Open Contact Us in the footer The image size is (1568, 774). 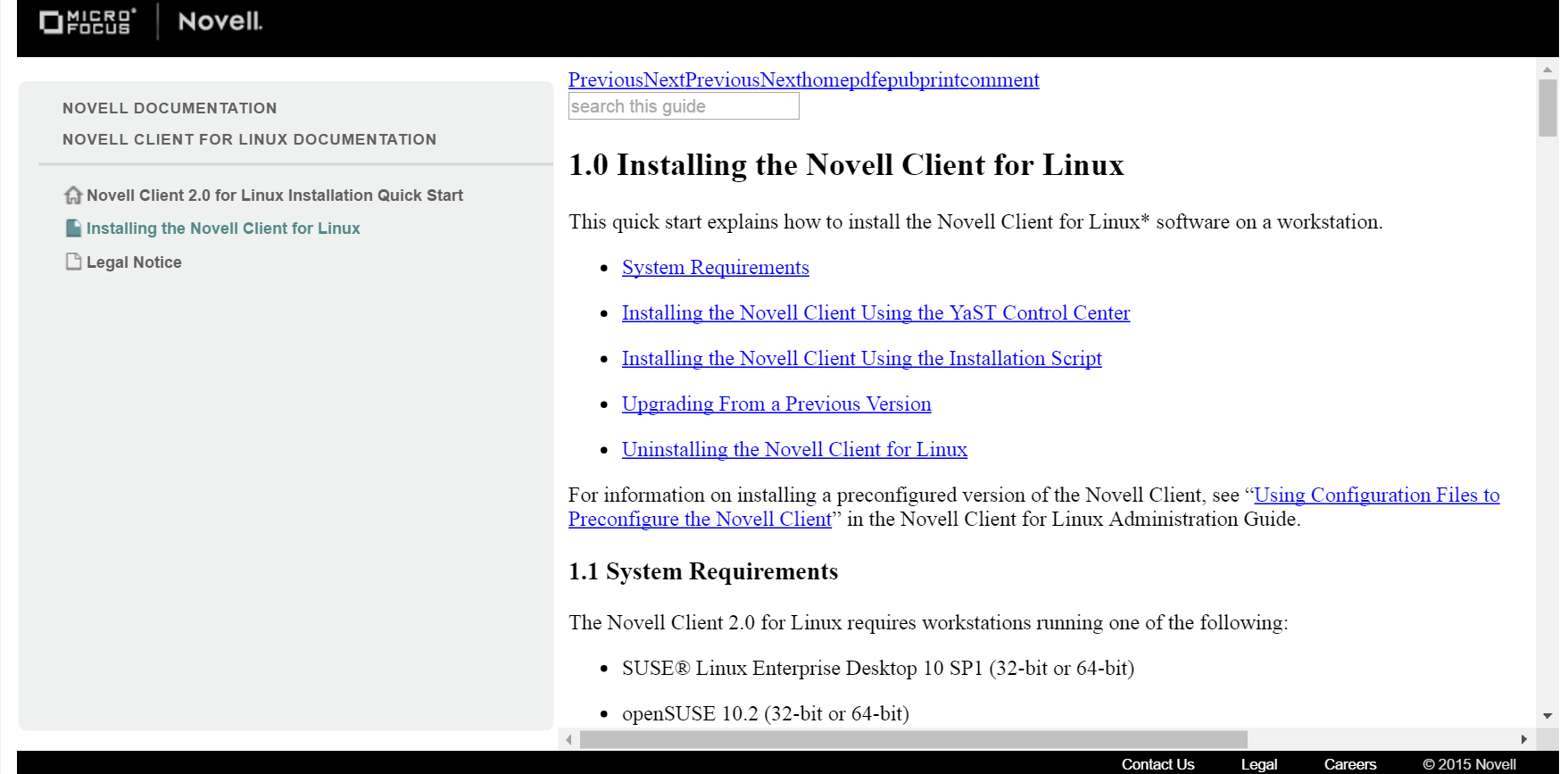click(x=1157, y=764)
